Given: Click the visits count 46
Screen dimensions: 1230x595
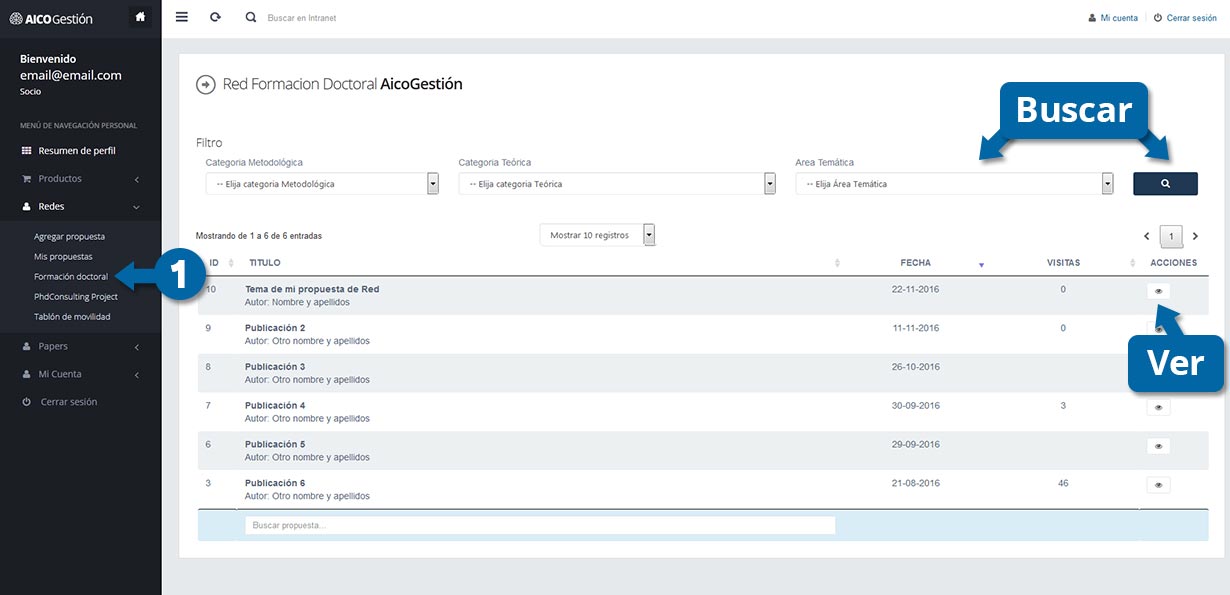Looking at the screenshot, I should 1063,484.
